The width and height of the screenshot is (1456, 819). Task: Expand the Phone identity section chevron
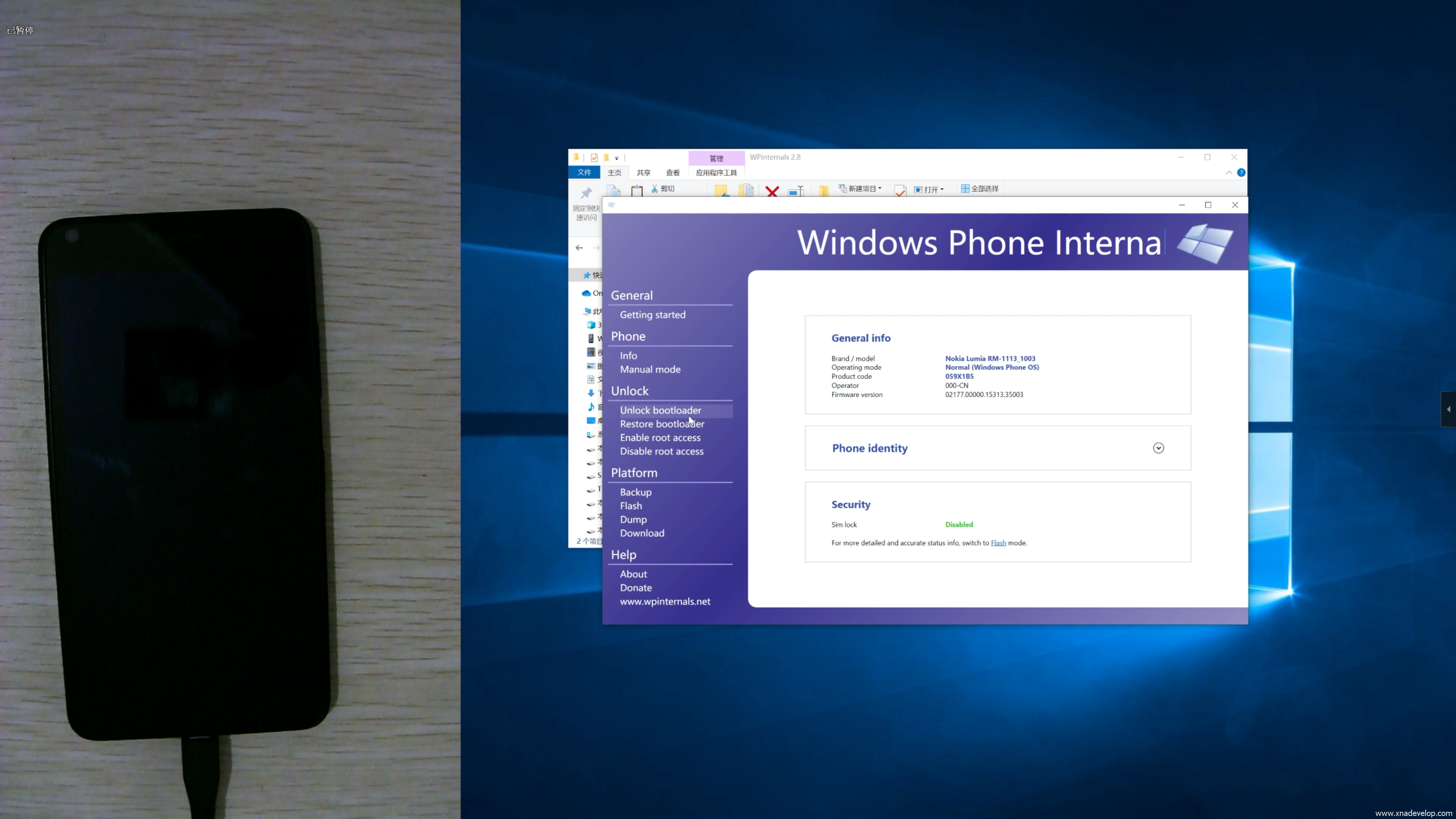[1158, 448]
